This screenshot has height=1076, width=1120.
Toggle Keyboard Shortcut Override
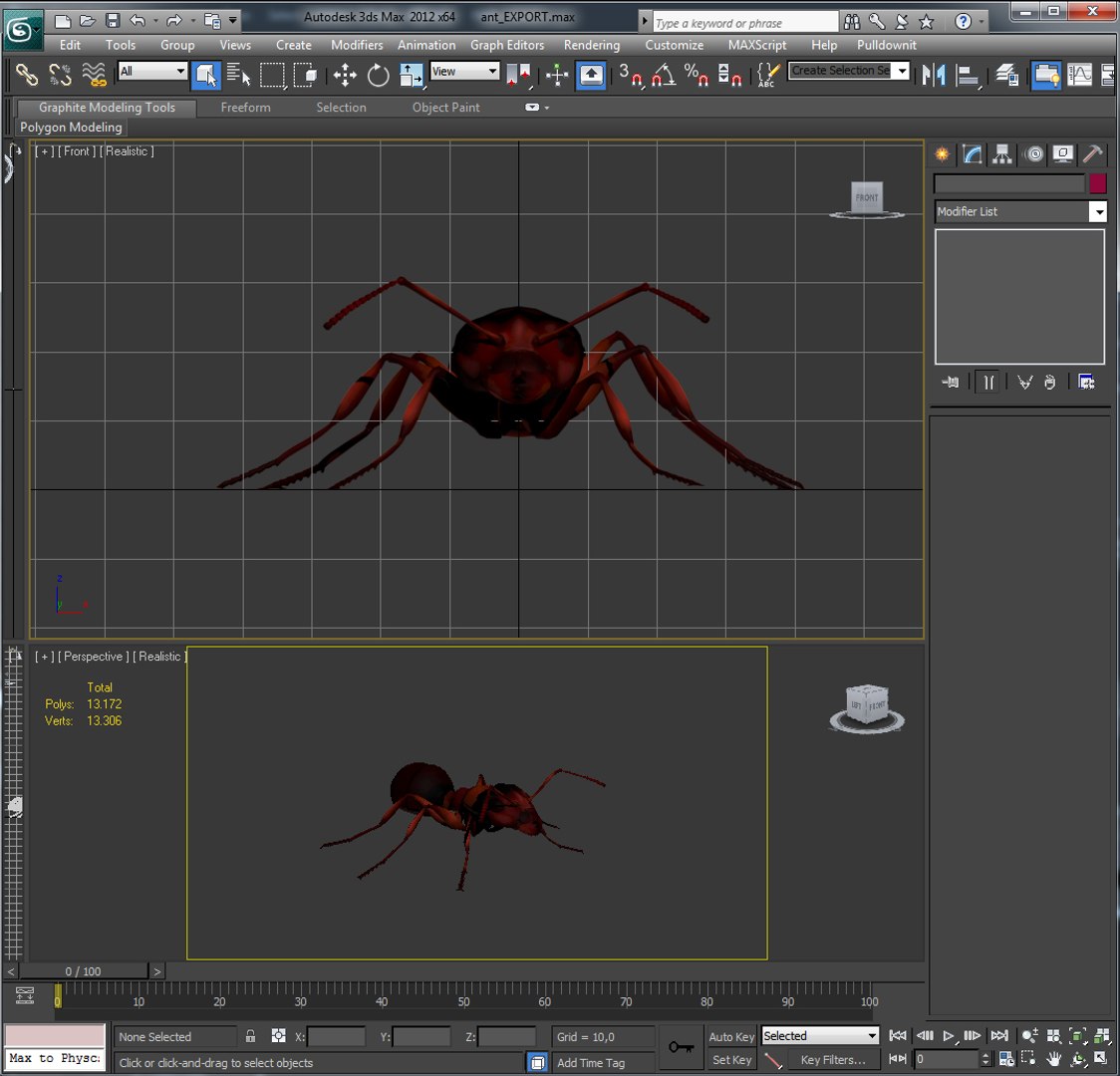point(592,75)
